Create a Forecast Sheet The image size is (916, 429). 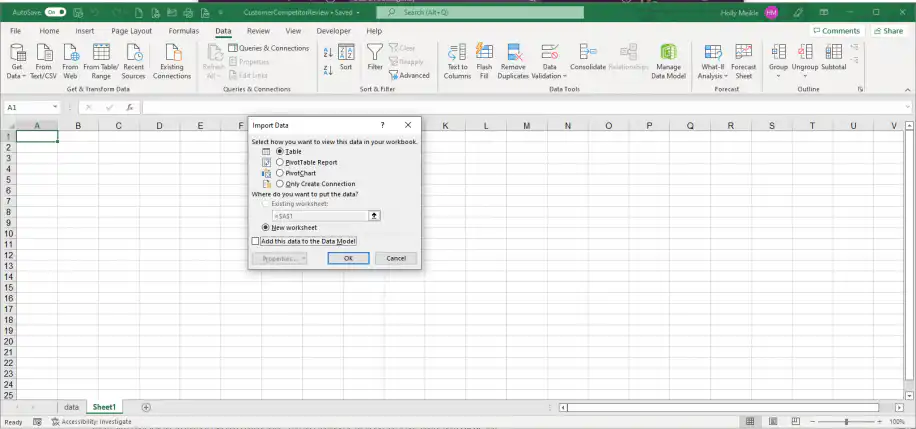coord(744,61)
